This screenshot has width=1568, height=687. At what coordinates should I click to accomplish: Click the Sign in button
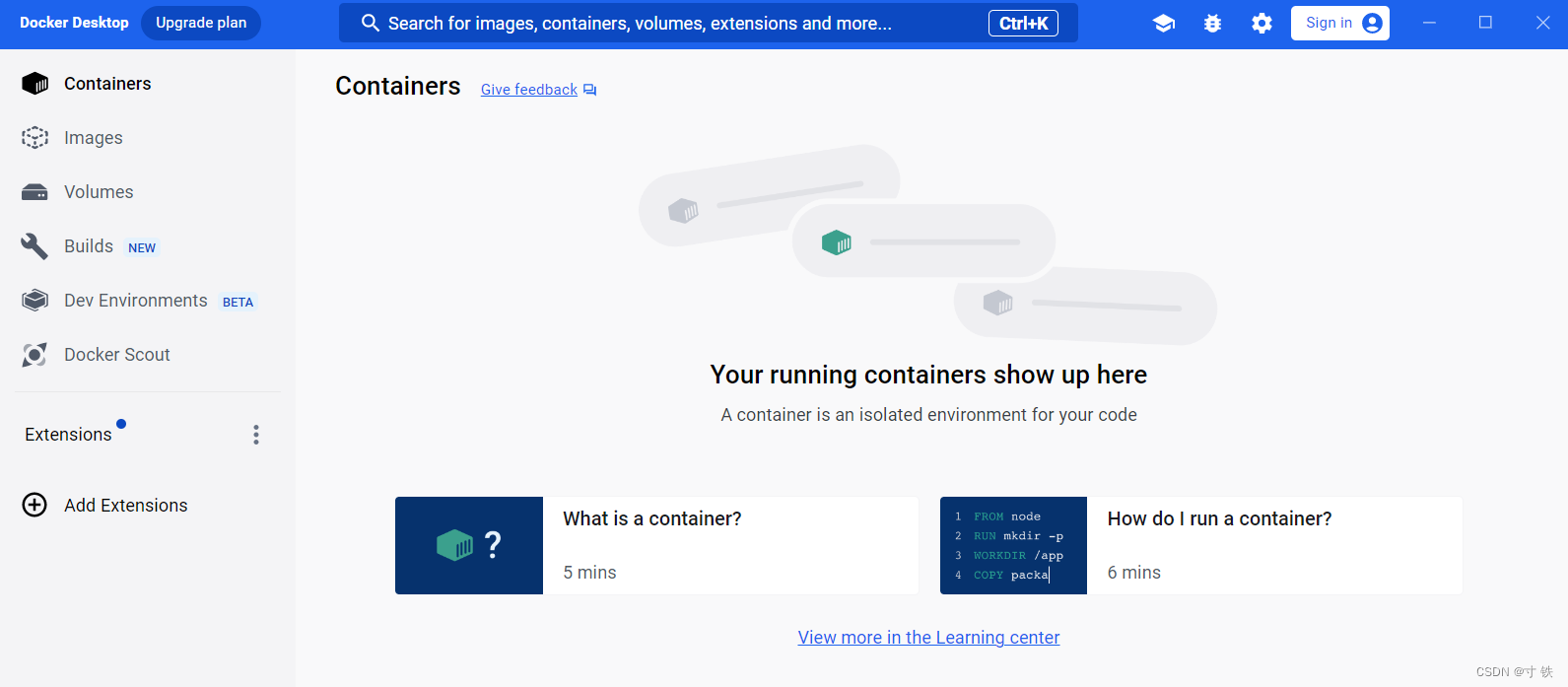coord(1340,24)
